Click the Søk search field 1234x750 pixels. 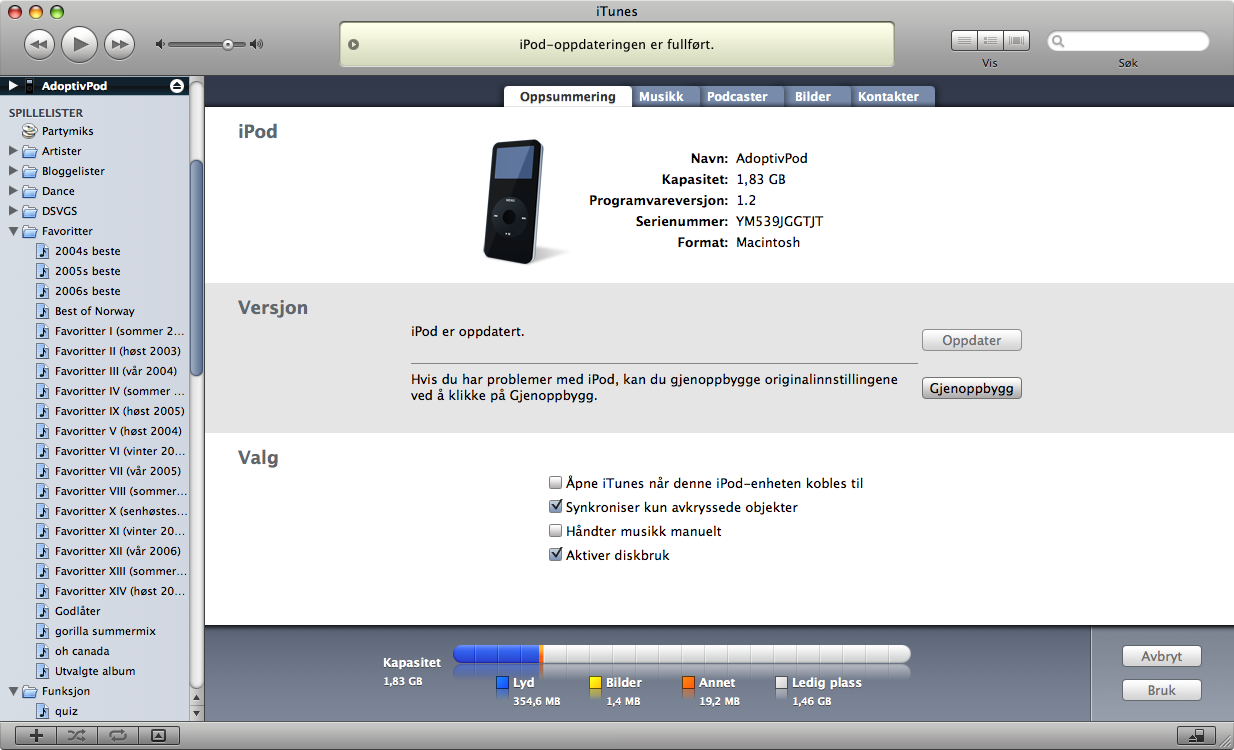point(1128,42)
